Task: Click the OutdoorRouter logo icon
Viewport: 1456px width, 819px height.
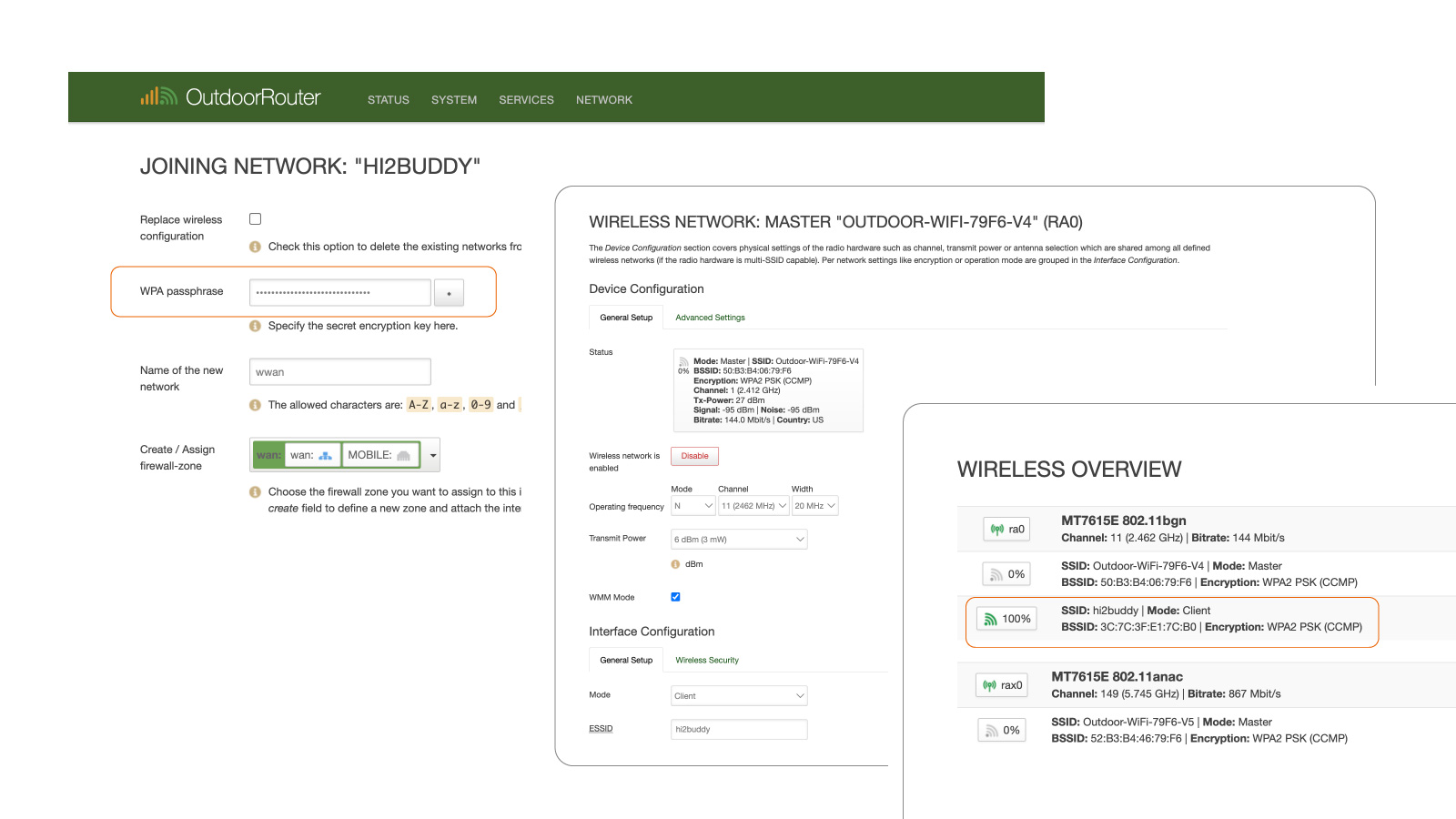Action: pyautogui.click(x=158, y=96)
